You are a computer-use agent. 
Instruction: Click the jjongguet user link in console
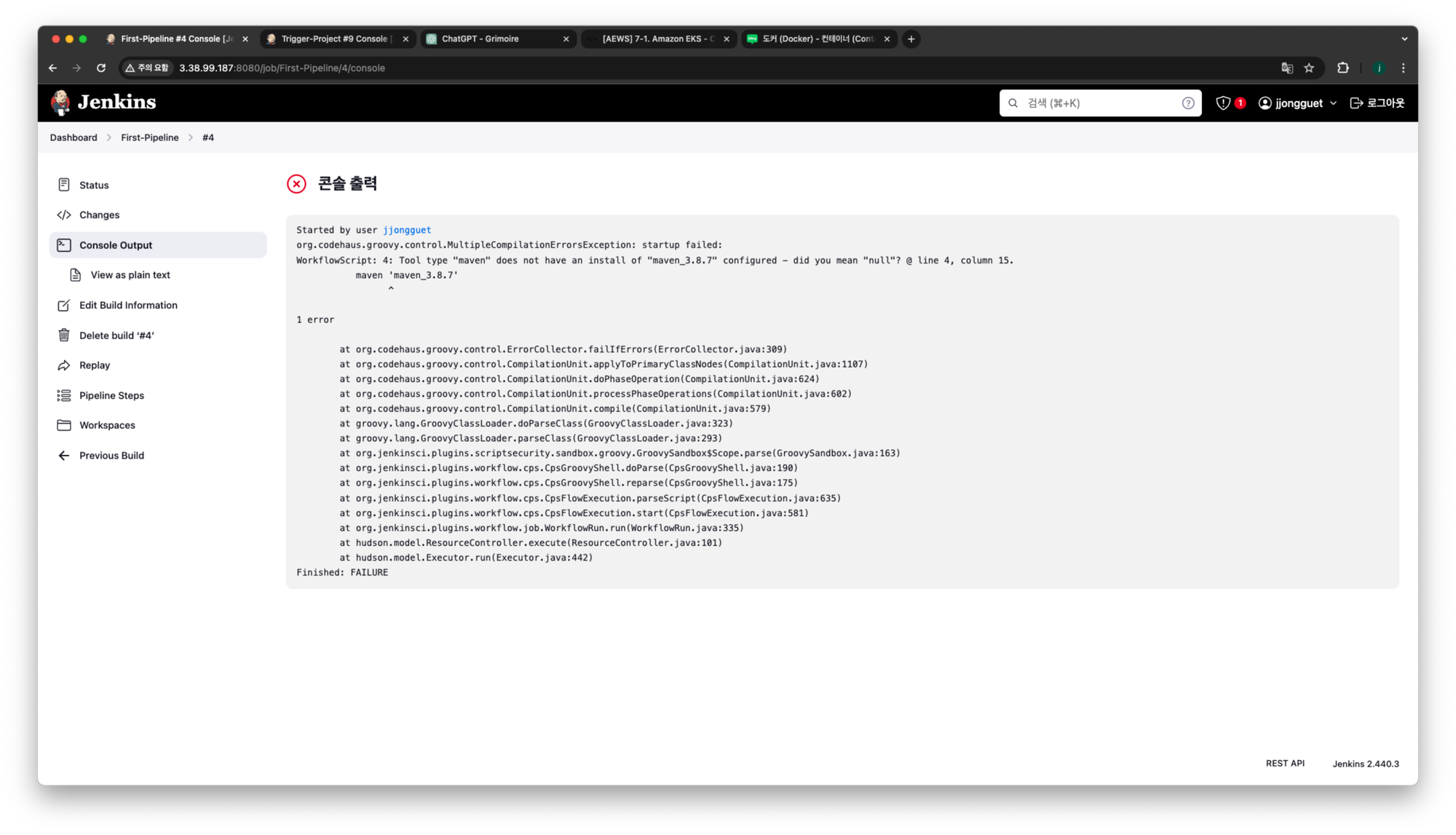click(x=407, y=230)
